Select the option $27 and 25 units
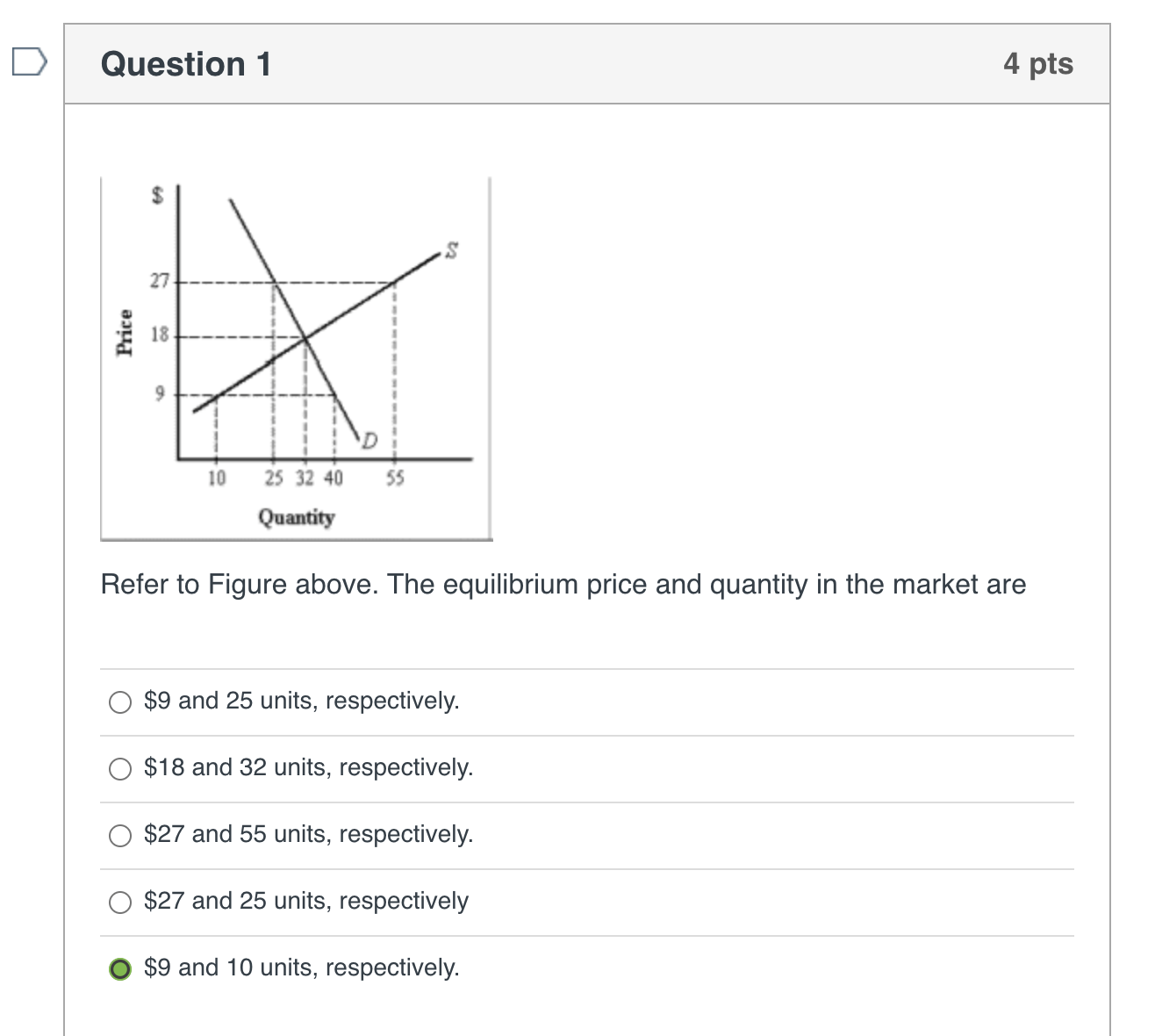This screenshot has height=1036, width=1155. [120, 902]
